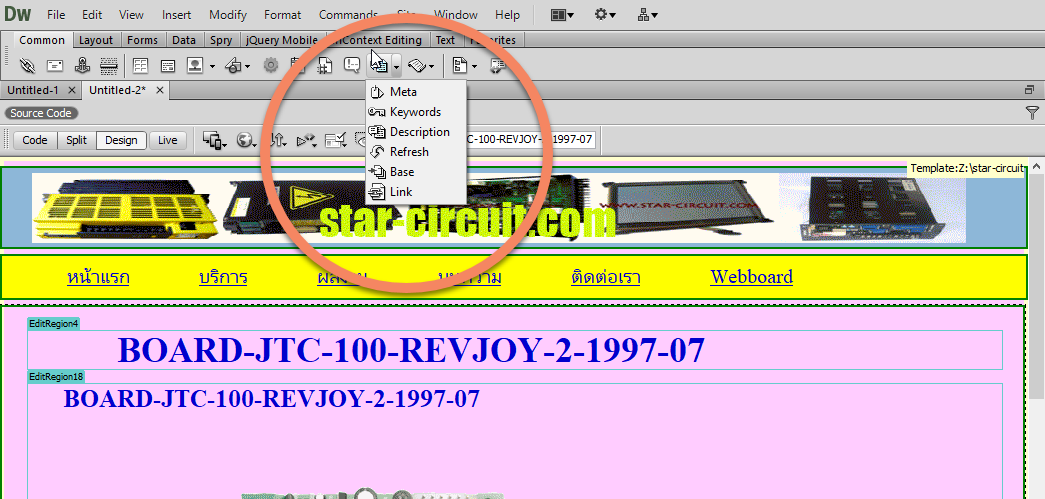1045x499 pixels.
Task: Switch to Code view
Action: tap(35, 140)
